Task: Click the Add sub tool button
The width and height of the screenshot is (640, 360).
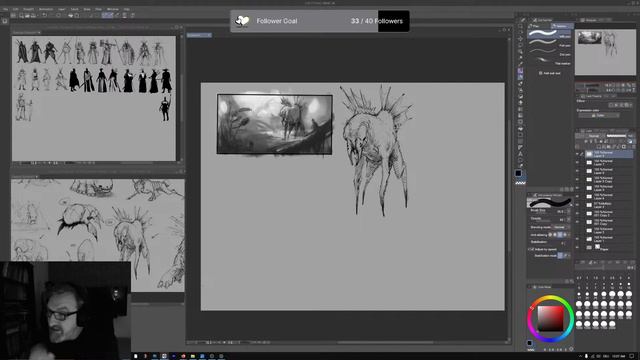Action: point(550,73)
